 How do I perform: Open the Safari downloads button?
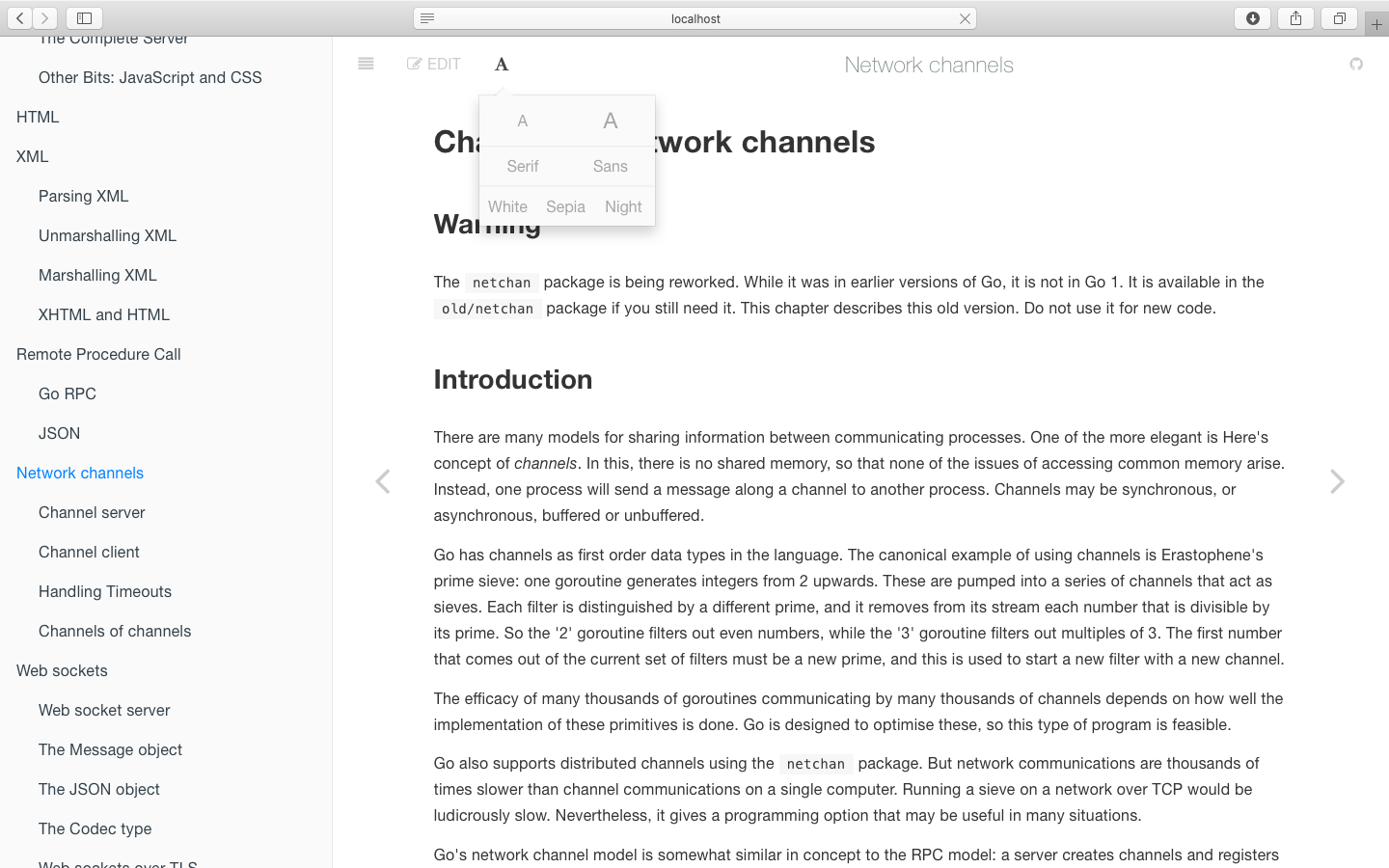(1252, 18)
